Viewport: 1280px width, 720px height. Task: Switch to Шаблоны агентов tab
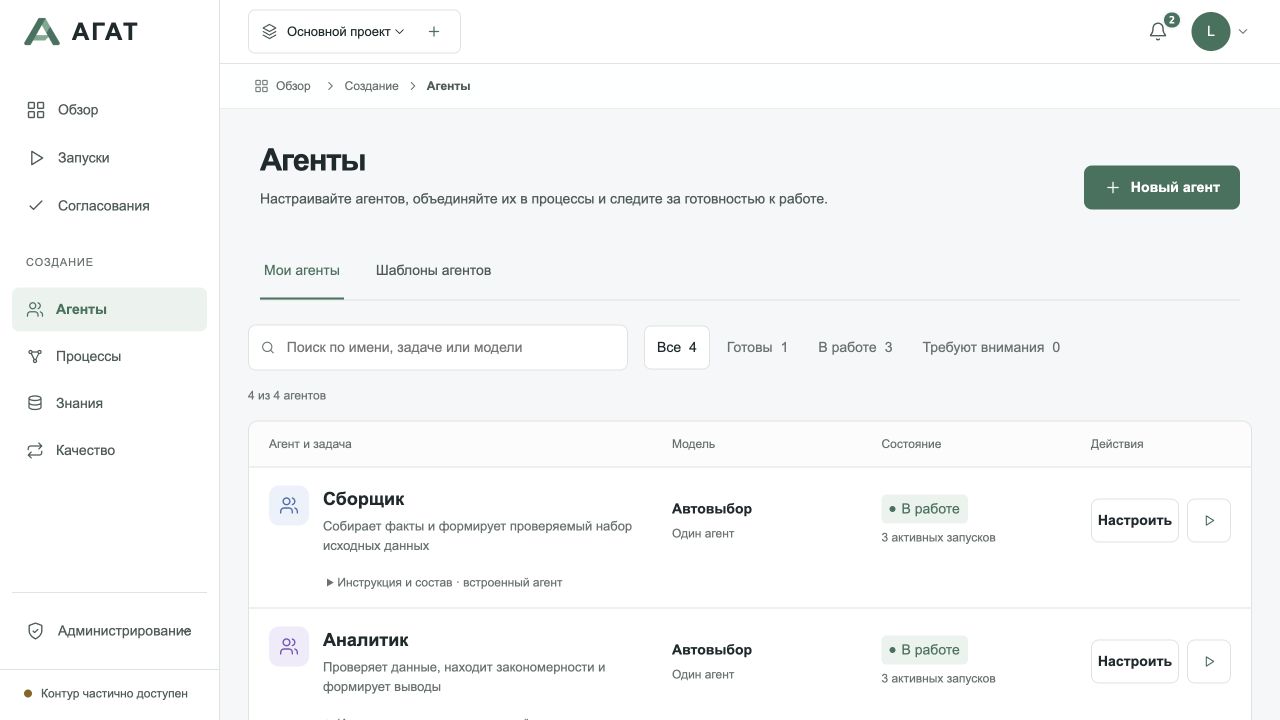433,271
